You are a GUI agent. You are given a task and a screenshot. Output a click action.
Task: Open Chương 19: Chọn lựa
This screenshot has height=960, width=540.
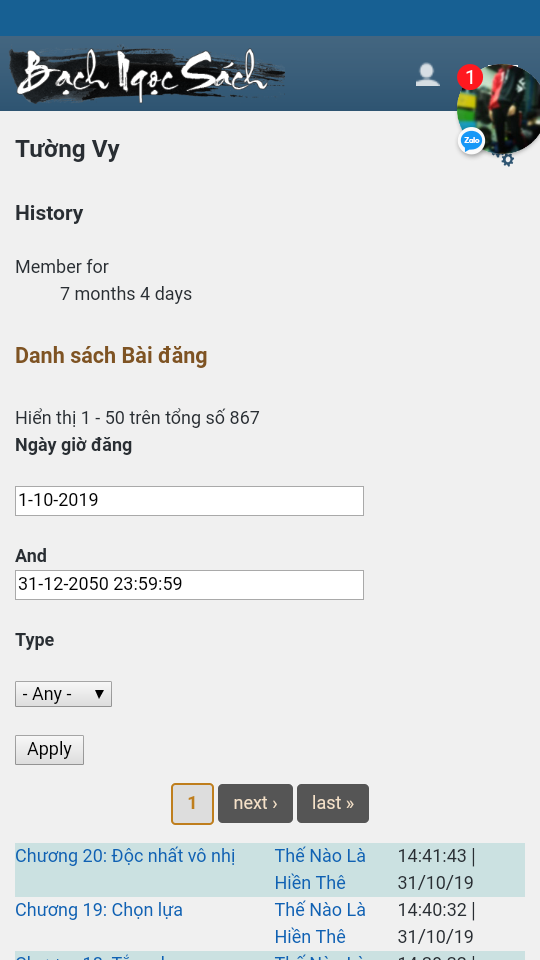(x=99, y=910)
